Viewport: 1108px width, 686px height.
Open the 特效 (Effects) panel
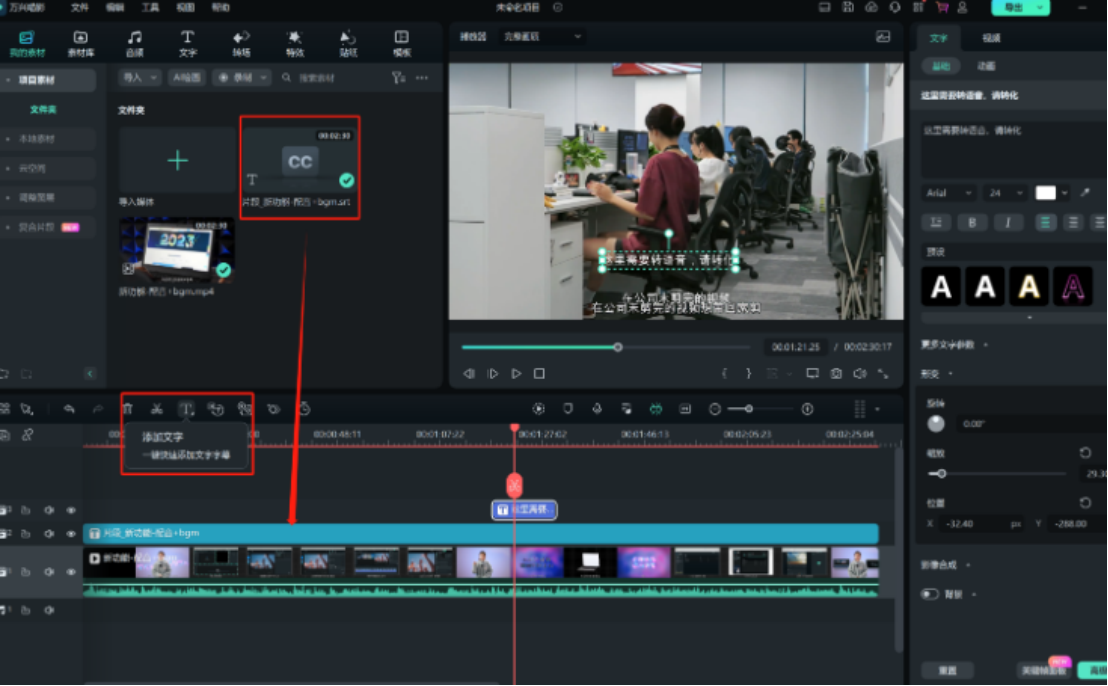[294, 43]
